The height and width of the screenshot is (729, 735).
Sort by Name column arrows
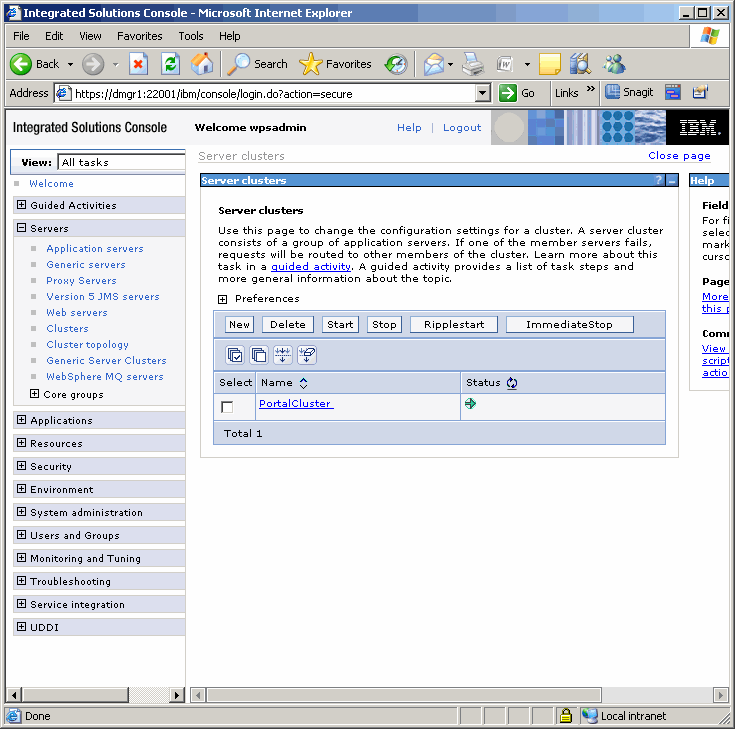(x=304, y=383)
